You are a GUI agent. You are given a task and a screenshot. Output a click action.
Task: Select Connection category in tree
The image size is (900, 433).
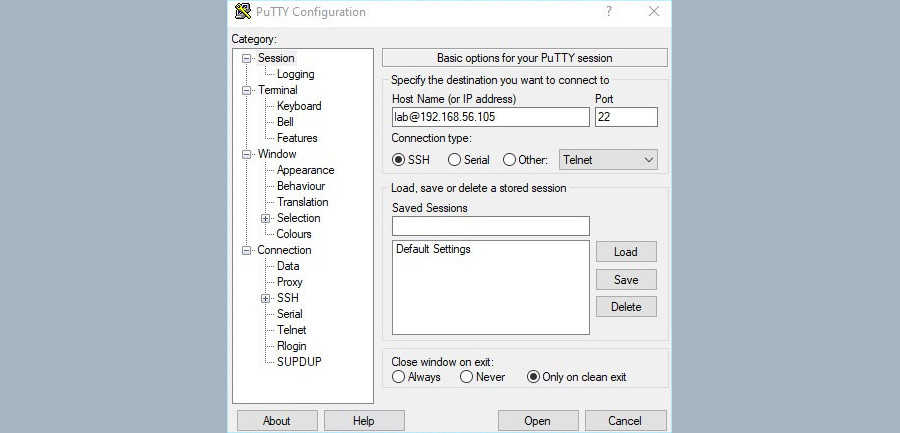[x=284, y=250]
